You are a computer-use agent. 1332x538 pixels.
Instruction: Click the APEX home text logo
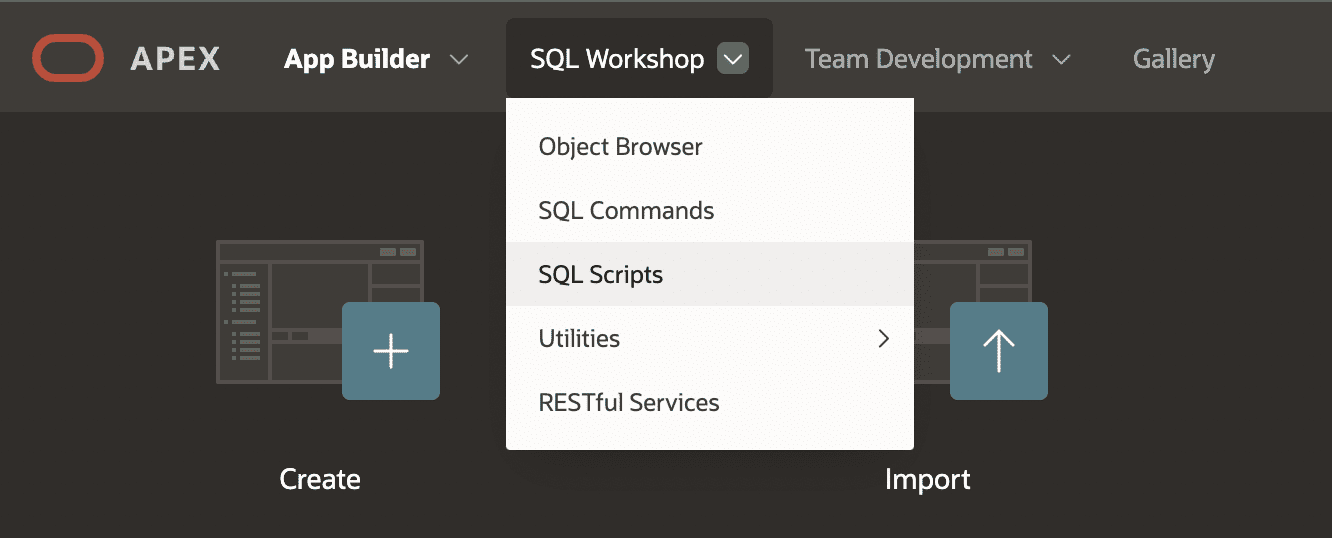pyautogui.click(x=175, y=59)
